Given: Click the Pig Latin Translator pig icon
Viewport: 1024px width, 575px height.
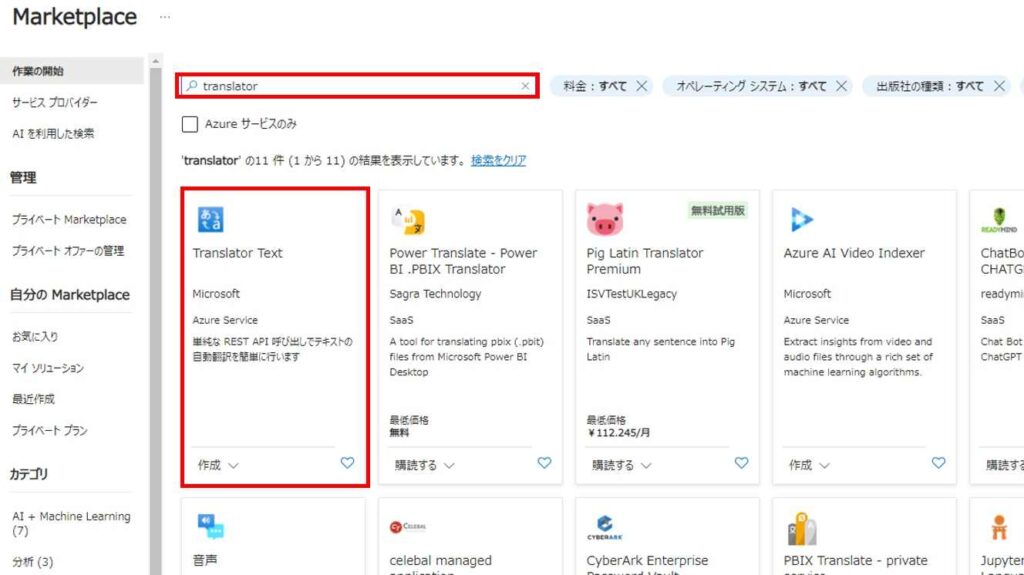Looking at the screenshot, I should tap(604, 218).
